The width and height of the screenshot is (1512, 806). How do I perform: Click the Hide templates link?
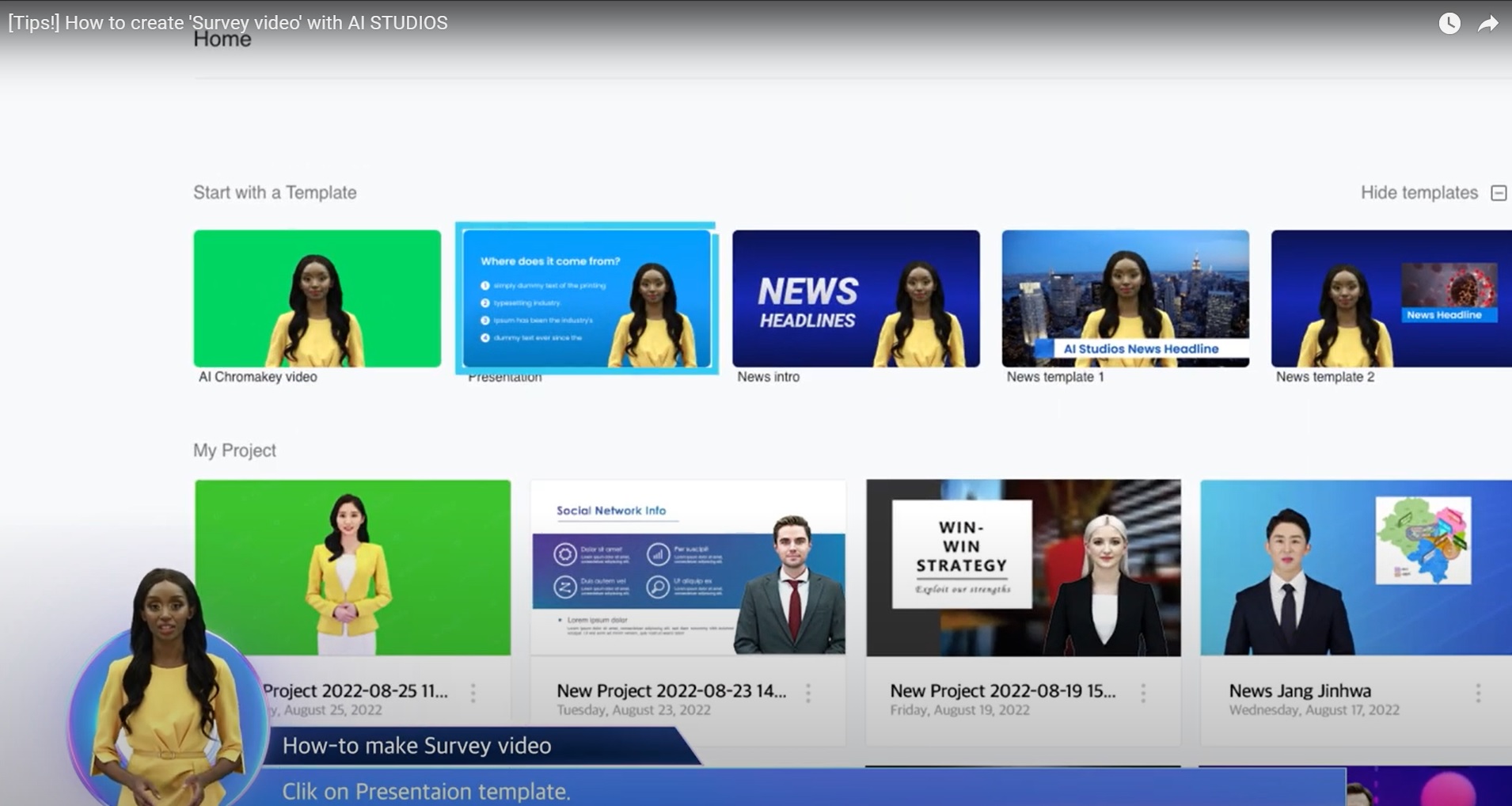(1419, 192)
